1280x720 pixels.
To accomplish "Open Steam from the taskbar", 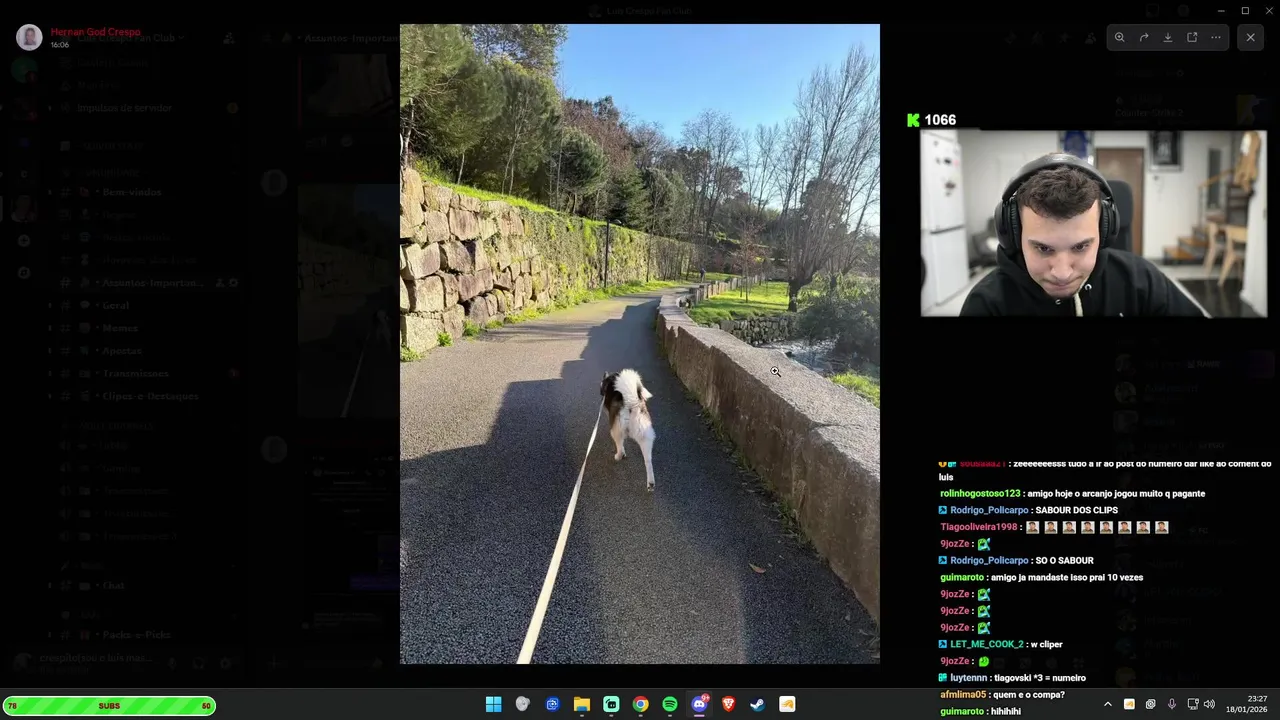I will click(758, 705).
